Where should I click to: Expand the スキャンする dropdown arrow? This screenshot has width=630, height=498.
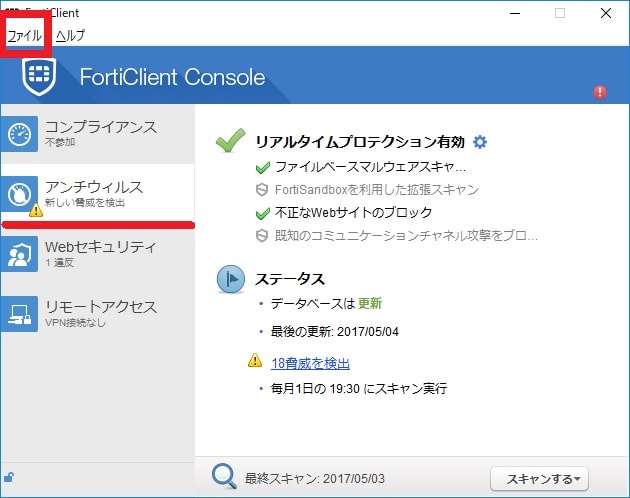coord(577,479)
